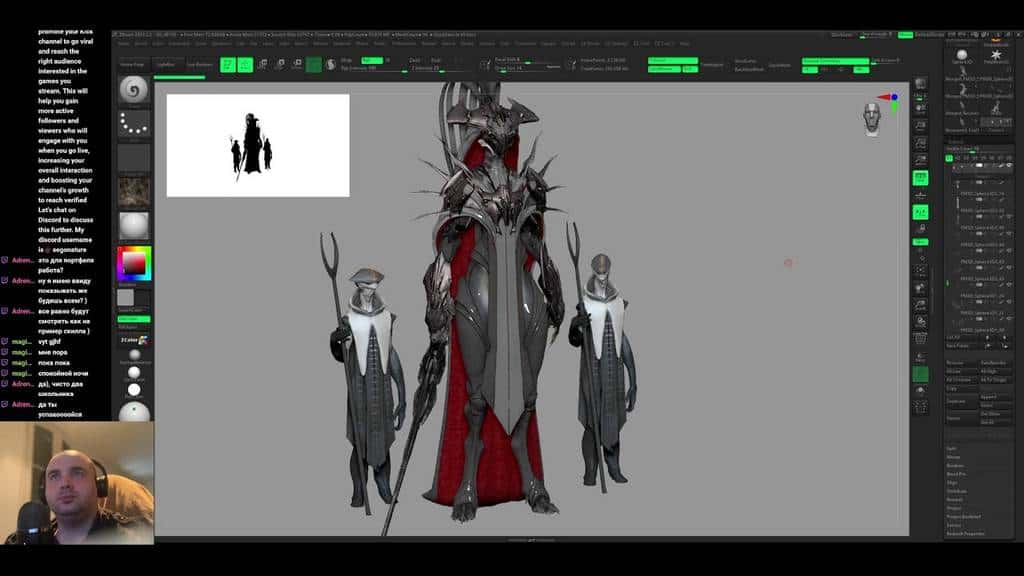The width and height of the screenshot is (1024, 576).
Task: Click the ZColor icon on the left shelf
Action: [x=134, y=340]
